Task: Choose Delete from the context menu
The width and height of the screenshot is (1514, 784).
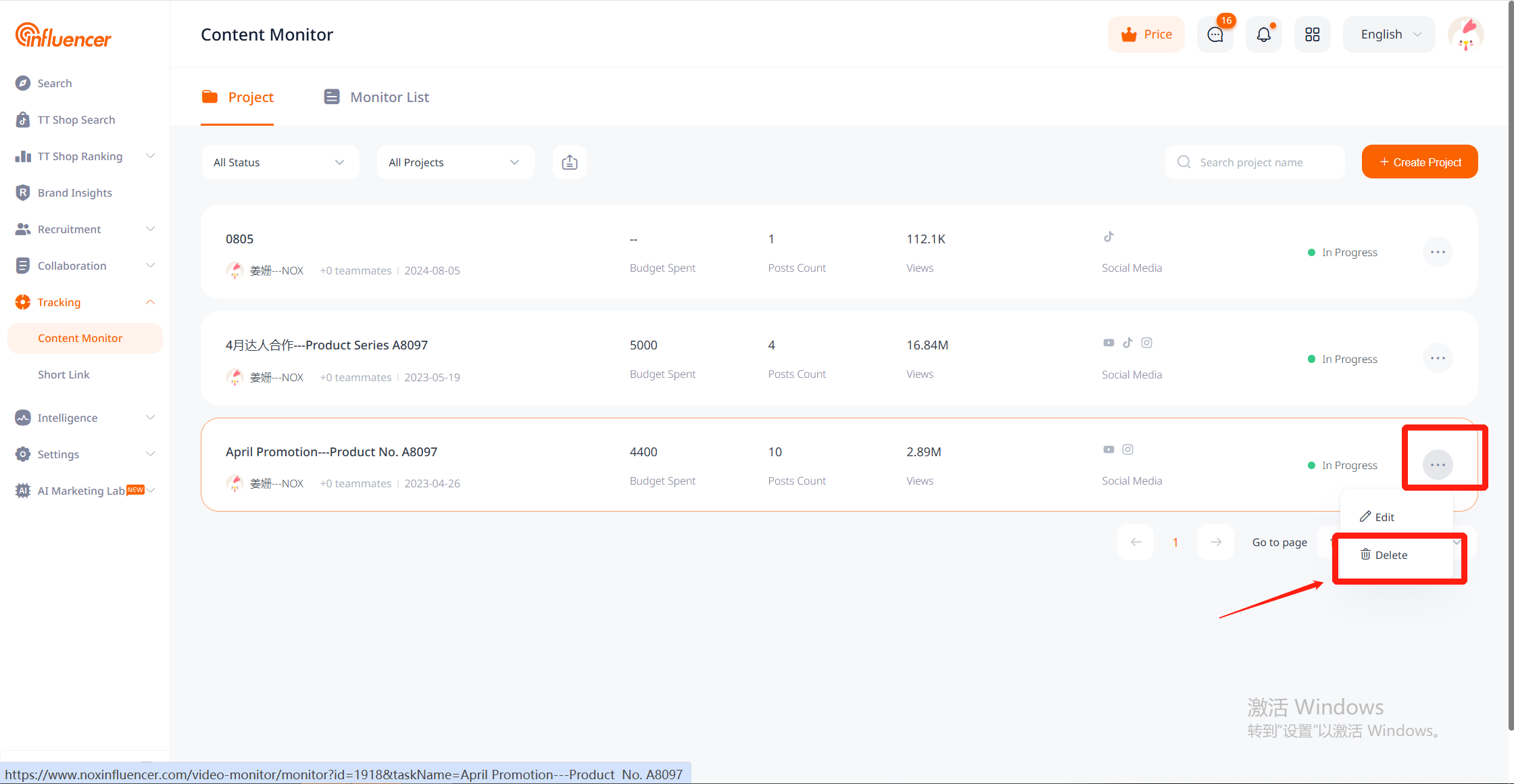Action: click(1384, 555)
